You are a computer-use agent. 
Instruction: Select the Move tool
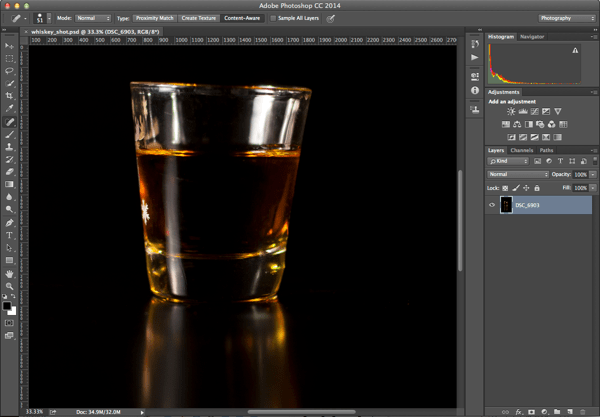click(10, 46)
